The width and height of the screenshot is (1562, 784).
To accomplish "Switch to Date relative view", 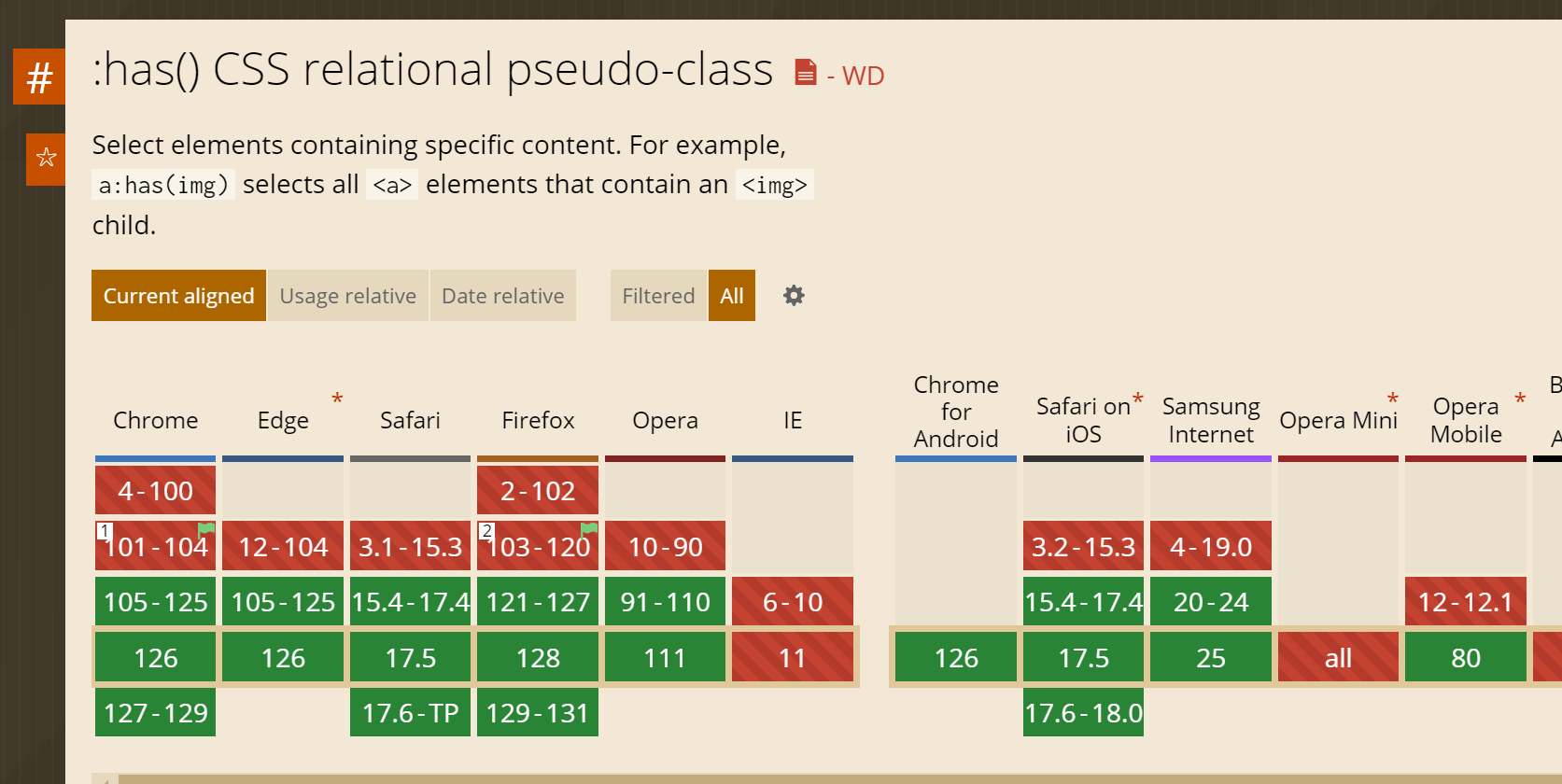I will 503,296.
